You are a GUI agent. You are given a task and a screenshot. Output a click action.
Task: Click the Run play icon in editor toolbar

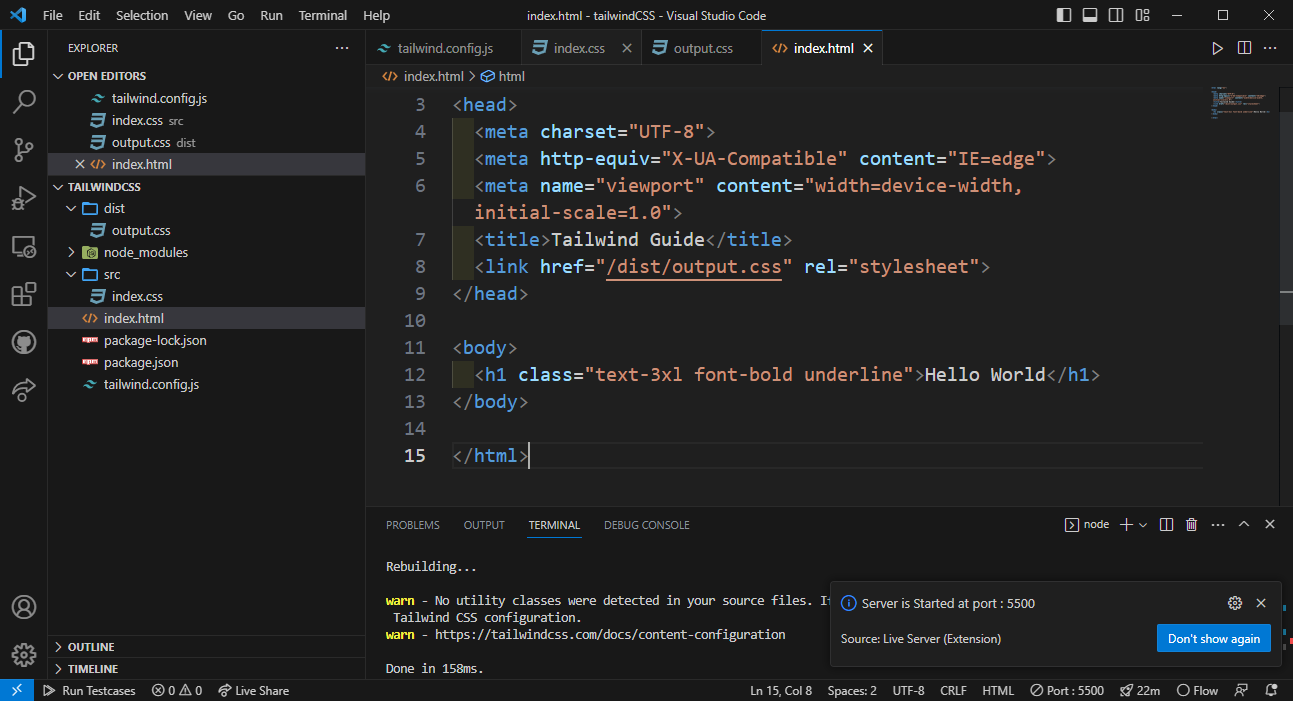pyautogui.click(x=1217, y=48)
